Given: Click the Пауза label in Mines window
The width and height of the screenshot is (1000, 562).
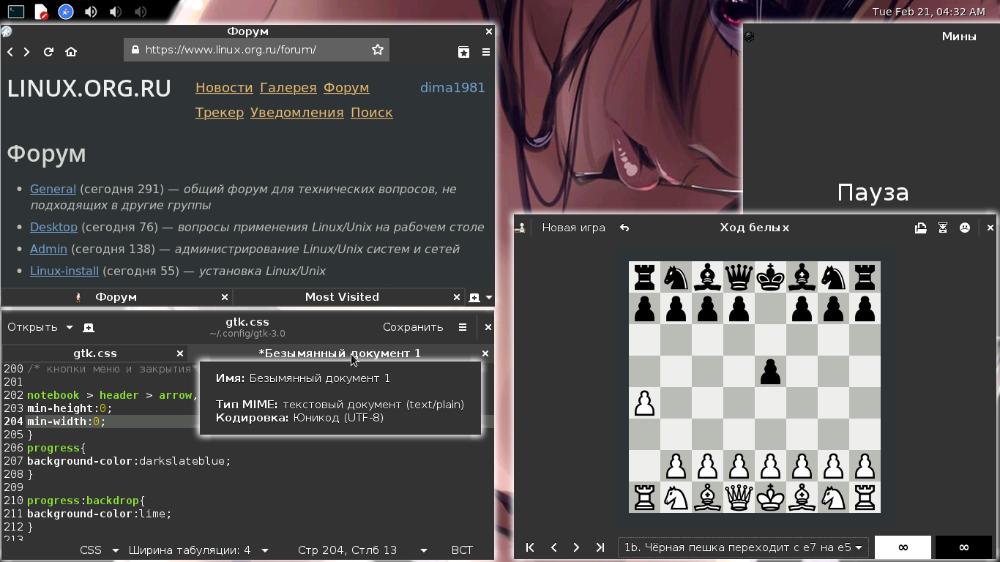Looking at the screenshot, I should [x=873, y=193].
